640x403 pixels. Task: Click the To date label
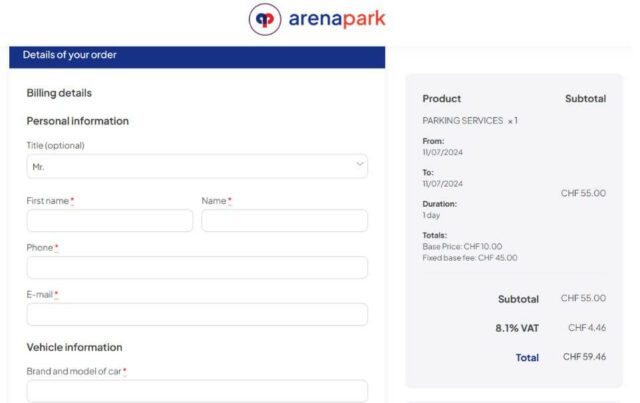point(428,173)
